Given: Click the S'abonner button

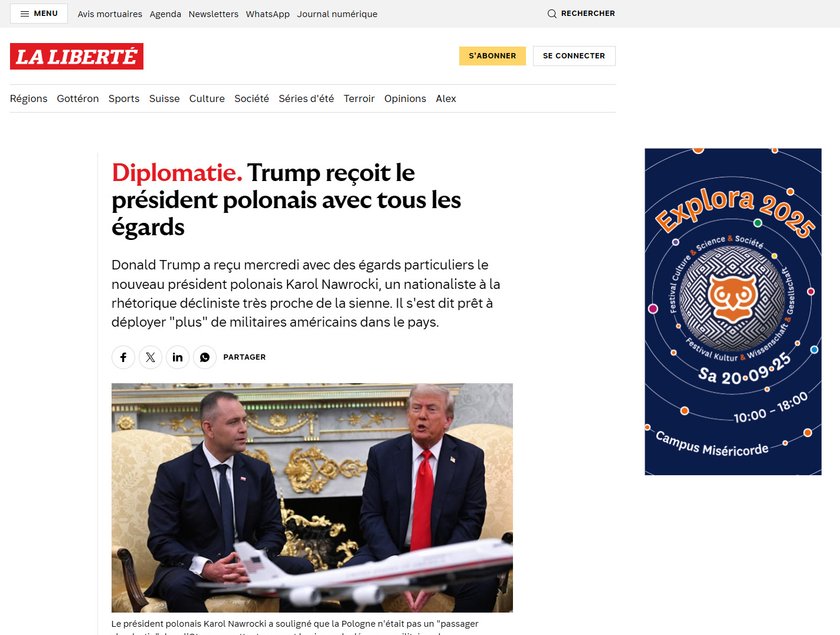Looking at the screenshot, I should coord(492,56).
